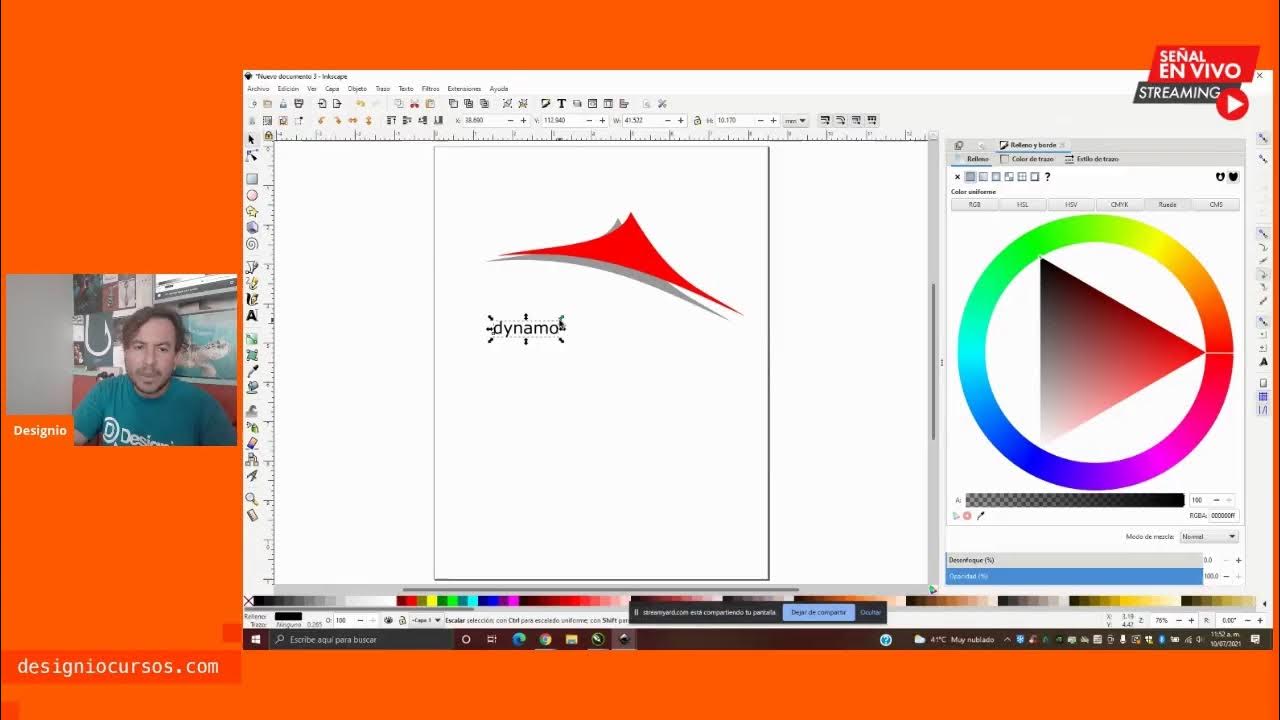Decrease W width value with minus

click(668, 120)
